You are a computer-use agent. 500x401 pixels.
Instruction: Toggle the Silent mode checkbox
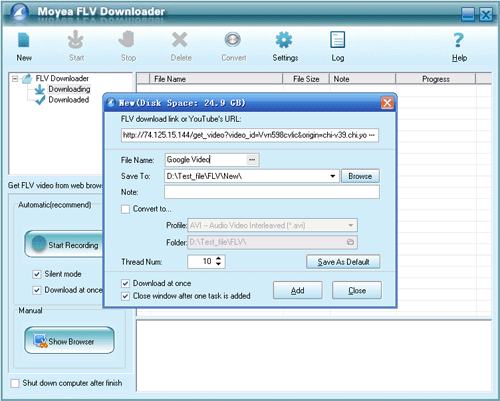[x=37, y=274]
